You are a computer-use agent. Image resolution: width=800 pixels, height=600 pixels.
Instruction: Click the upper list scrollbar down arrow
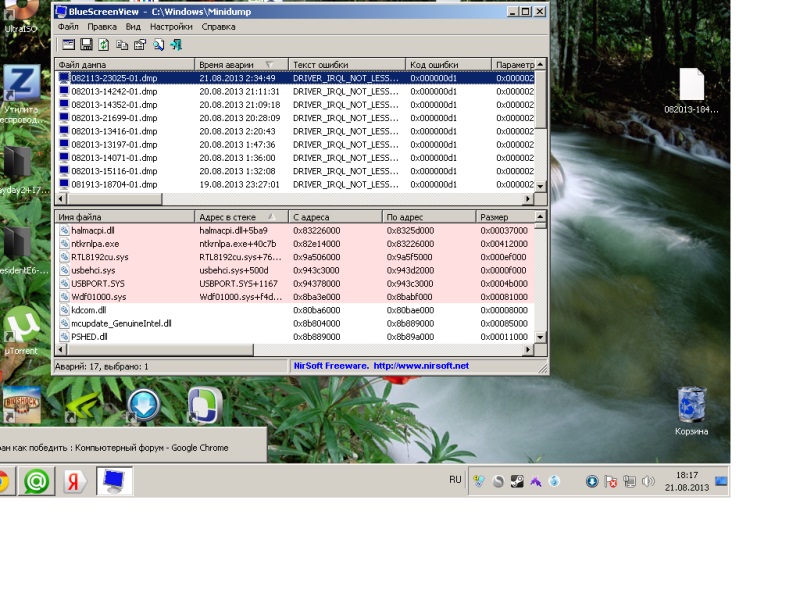[541, 186]
